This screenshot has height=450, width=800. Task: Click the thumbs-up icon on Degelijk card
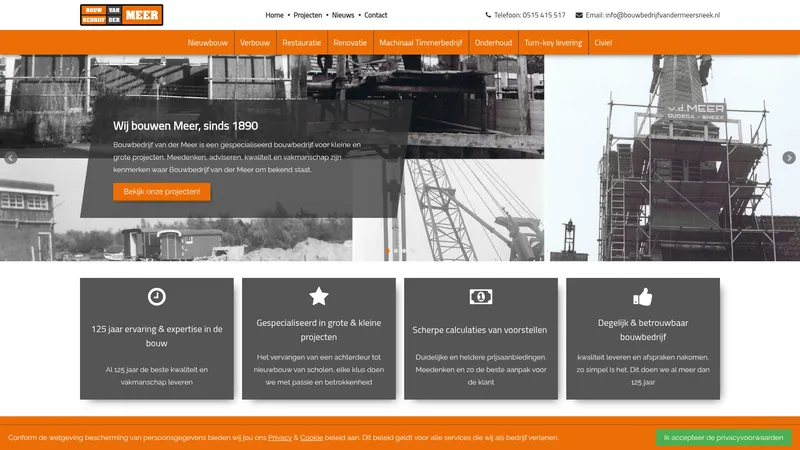pos(643,296)
